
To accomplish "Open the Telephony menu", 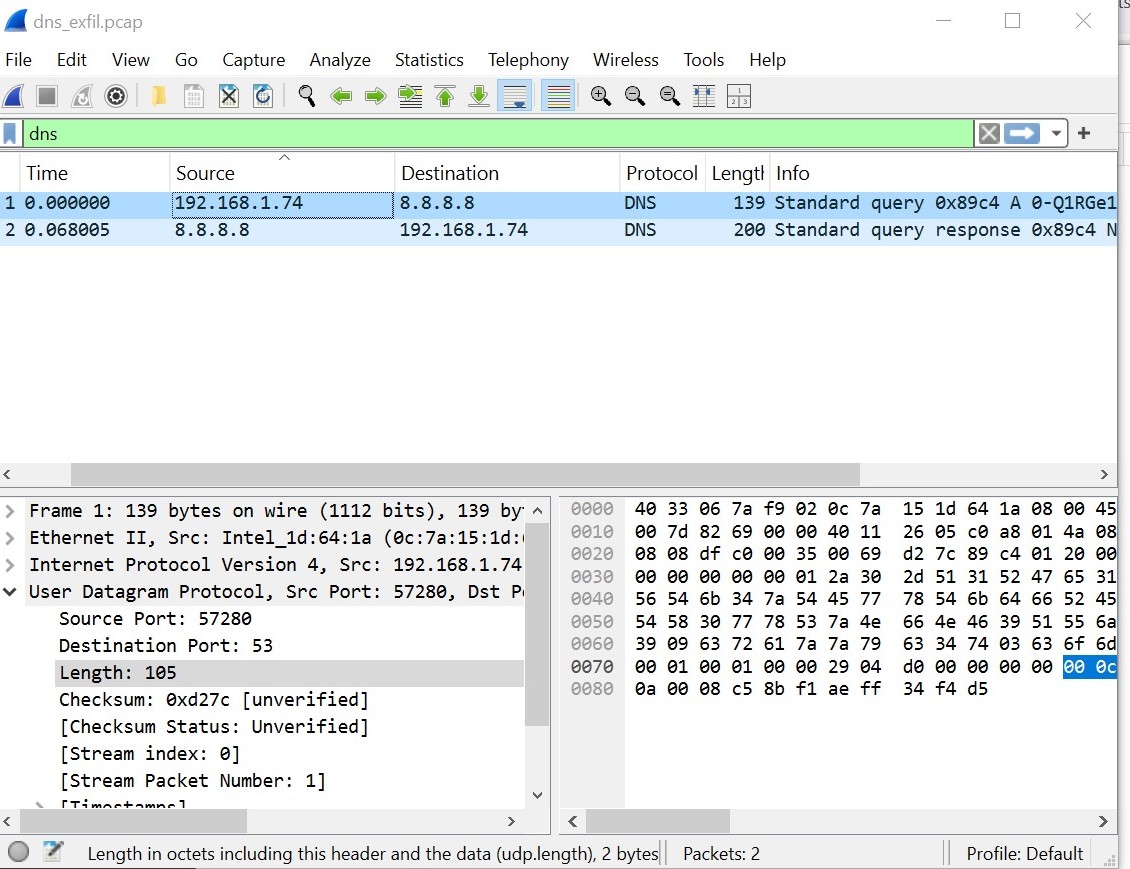I will click(x=528, y=60).
